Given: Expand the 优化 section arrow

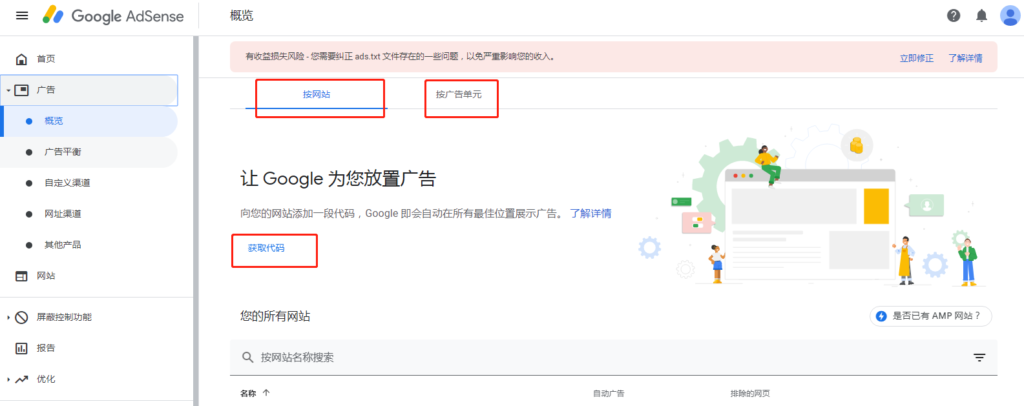Looking at the screenshot, I should coord(8,379).
